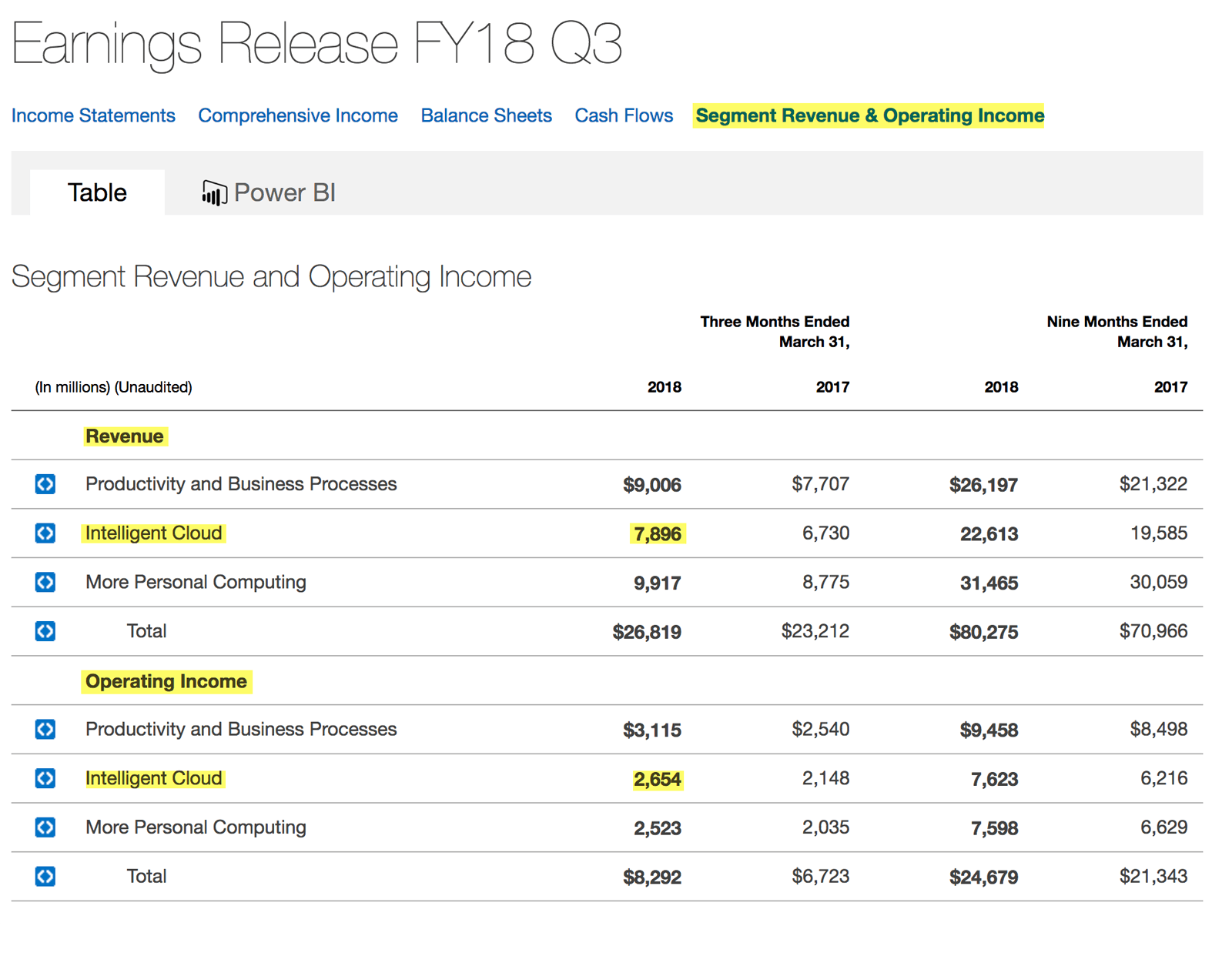Screen dimensions: 1232x956
Task: Click the Segment Revenue and Operating Income heading
Action: pyautogui.click(x=271, y=276)
